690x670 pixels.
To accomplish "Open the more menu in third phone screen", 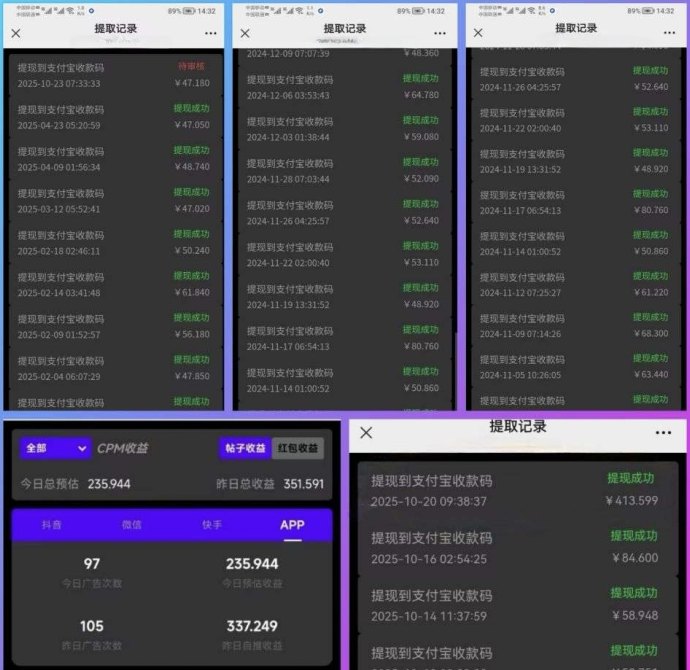I will pos(669,33).
